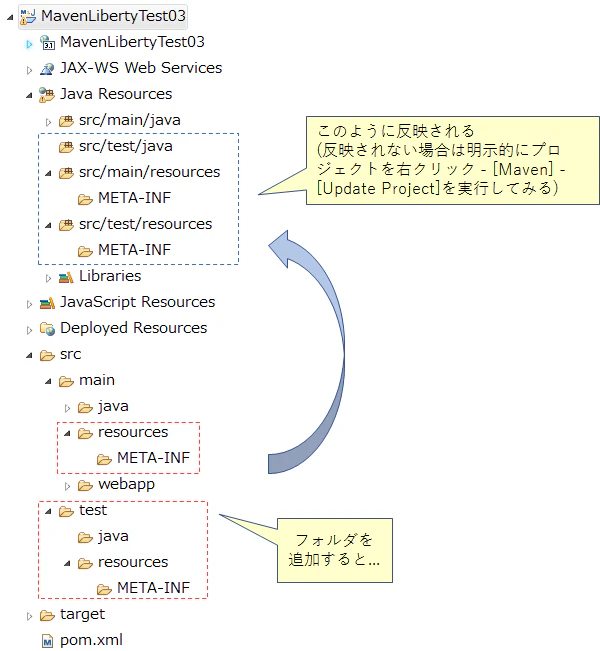This screenshot has width=600, height=651.
Task: Select the JavaScript Resources label
Action: [137, 302]
